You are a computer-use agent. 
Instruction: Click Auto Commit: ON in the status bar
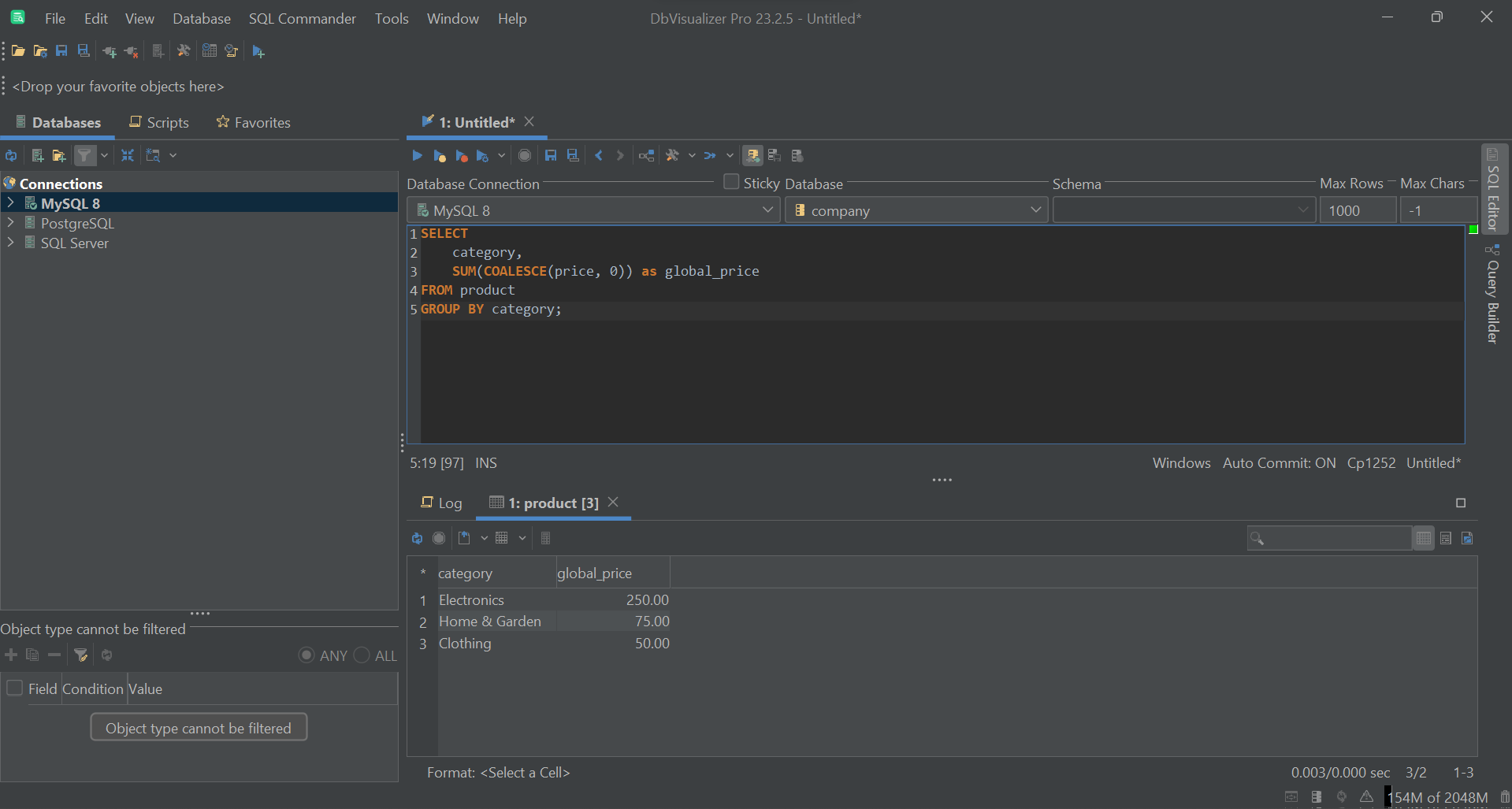tap(1279, 462)
